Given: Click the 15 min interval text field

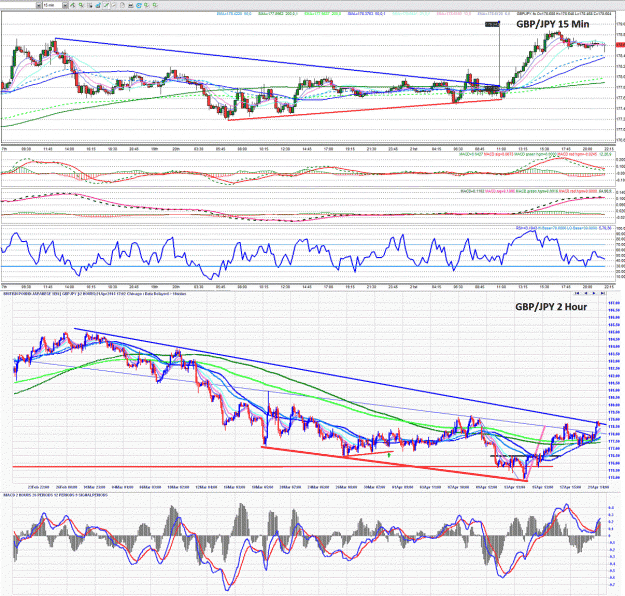Looking at the screenshot, I should [x=52, y=5].
